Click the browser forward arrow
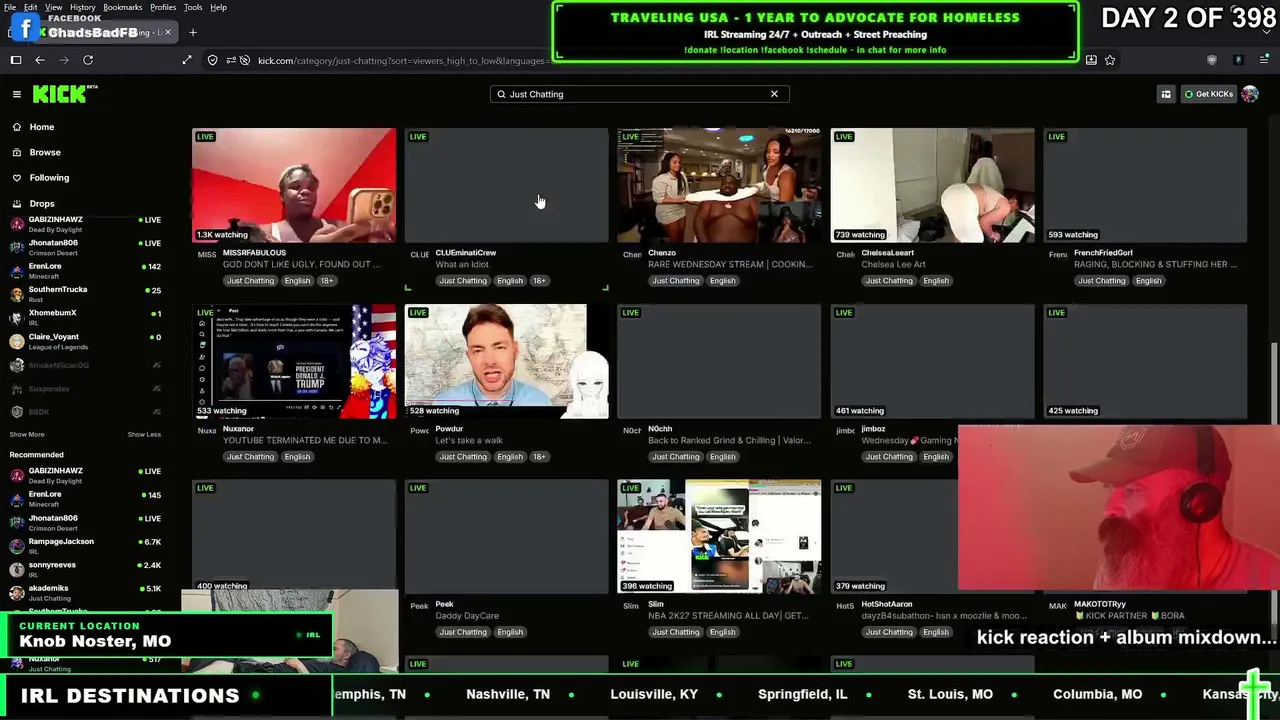Image resolution: width=1280 pixels, height=720 pixels. point(63,60)
